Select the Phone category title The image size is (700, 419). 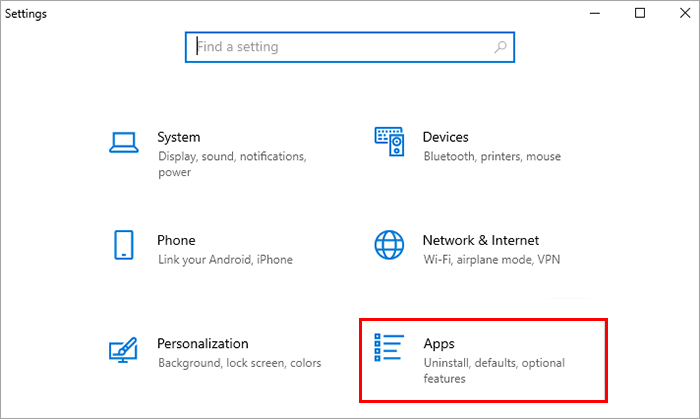coord(176,241)
